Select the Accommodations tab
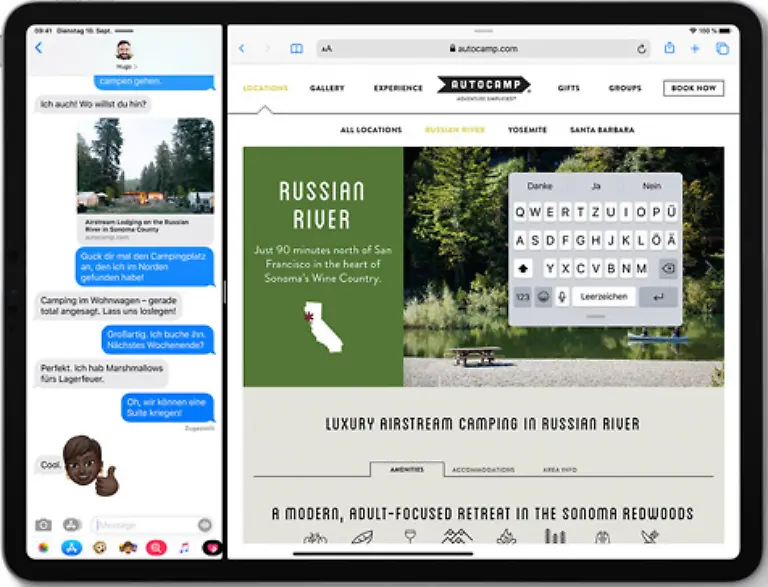Image resolution: width=768 pixels, height=587 pixels. click(x=483, y=469)
